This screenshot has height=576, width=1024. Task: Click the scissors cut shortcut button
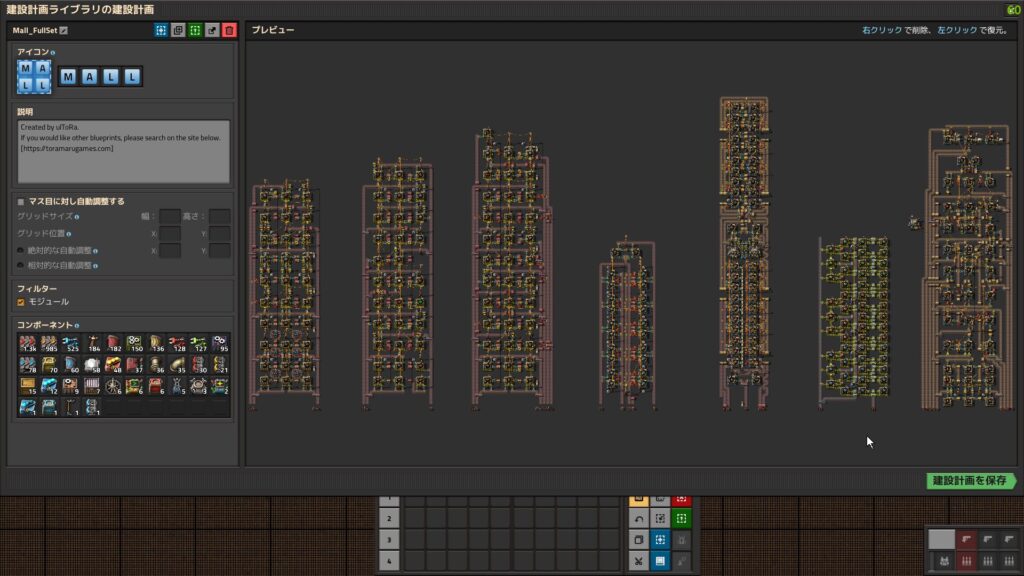(x=639, y=561)
